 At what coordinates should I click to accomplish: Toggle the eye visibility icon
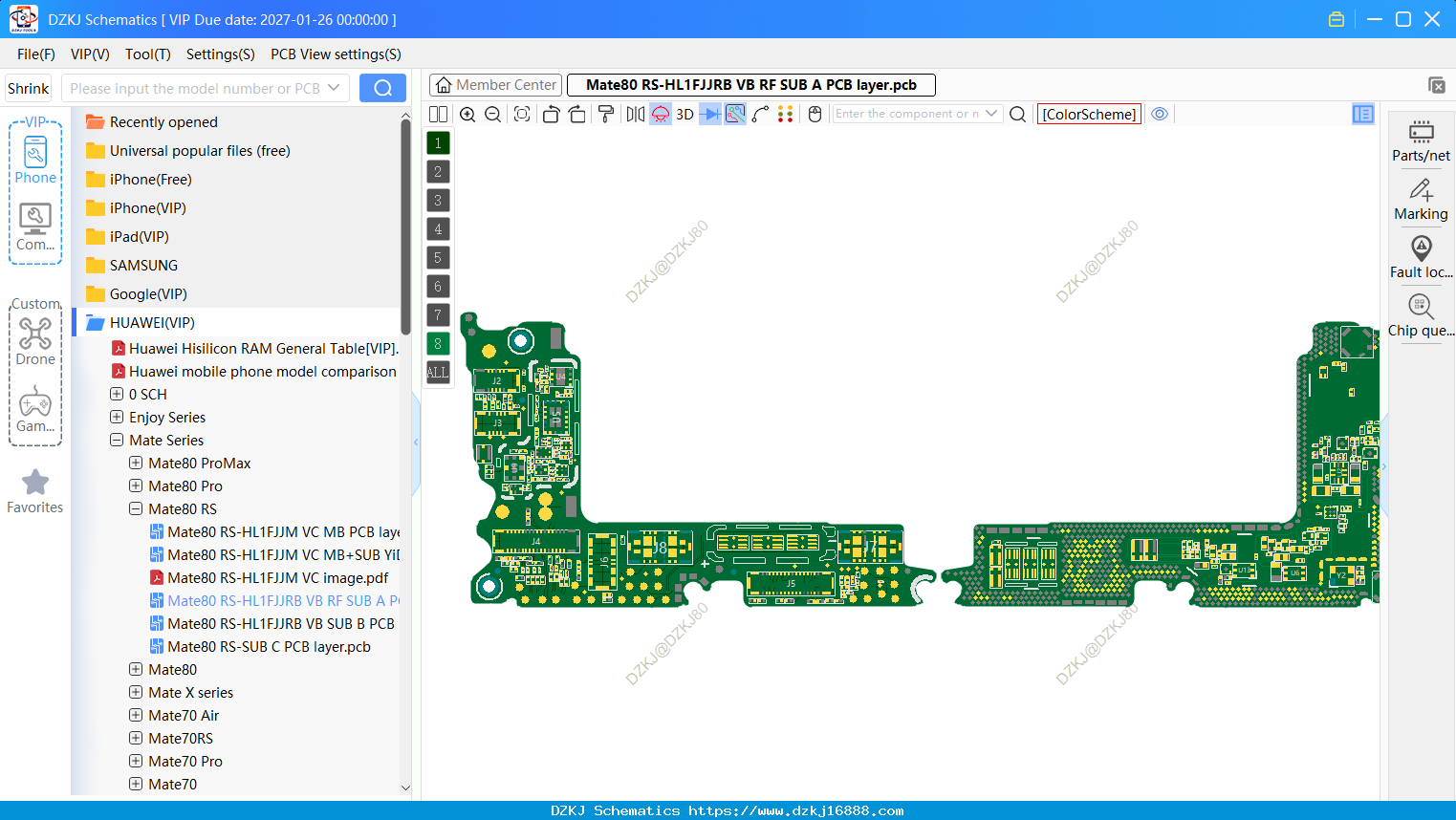(1160, 114)
